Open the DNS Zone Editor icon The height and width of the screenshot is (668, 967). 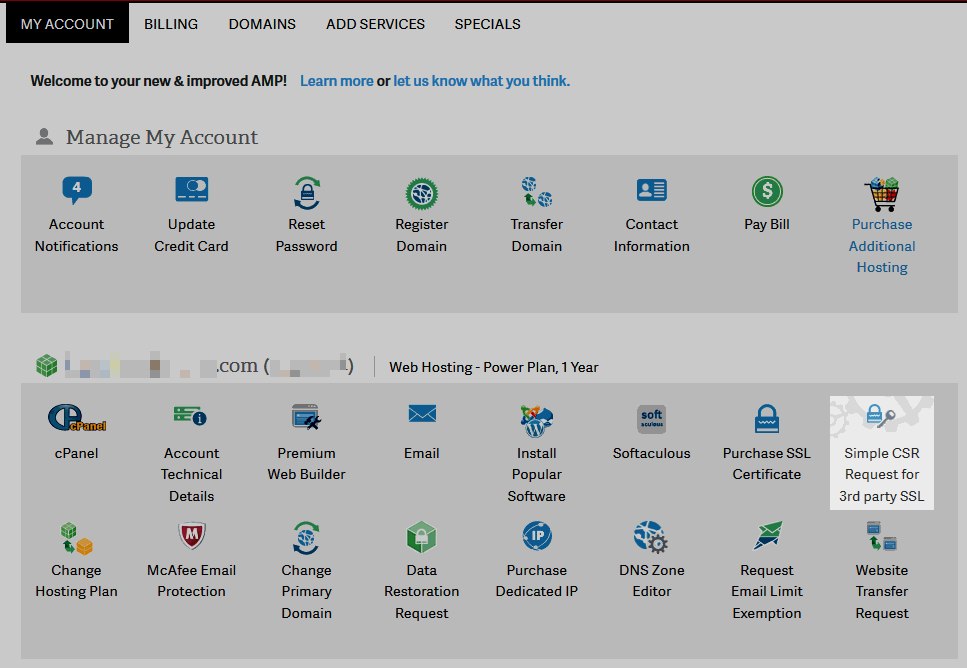[x=651, y=537]
